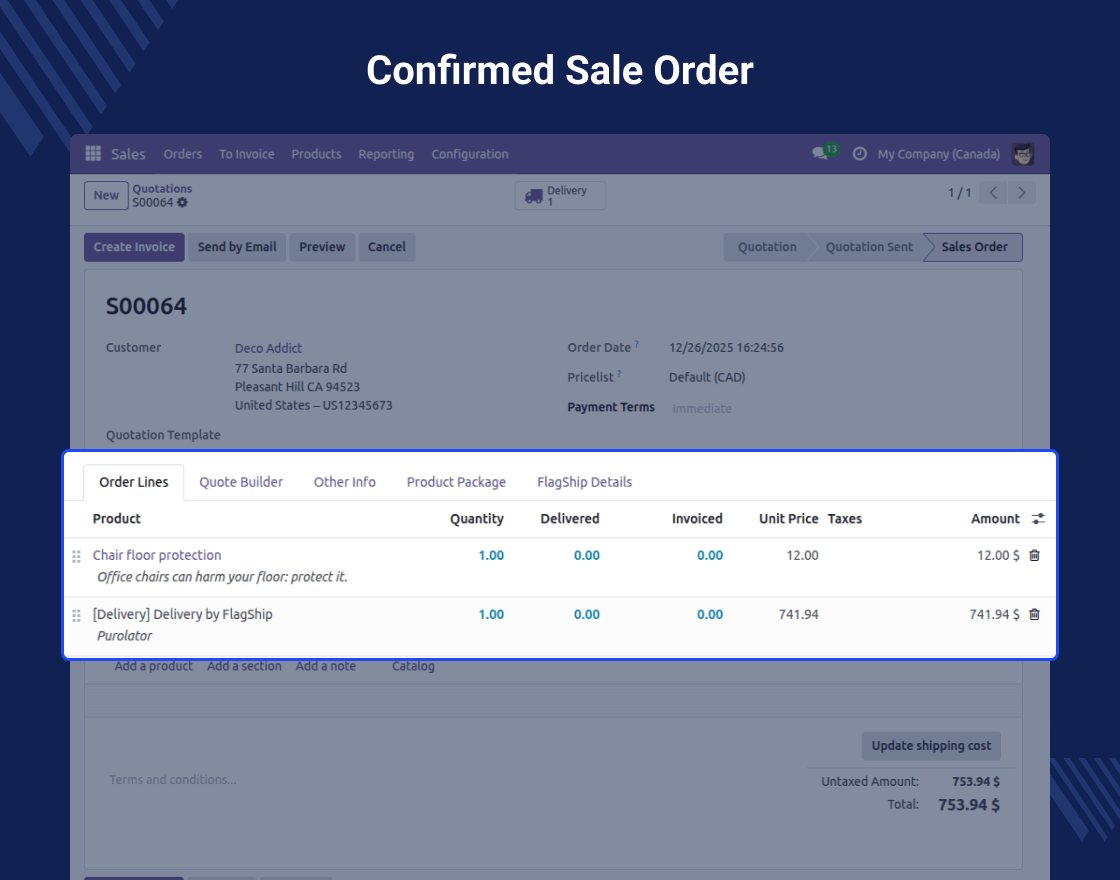Click the Purolator description text
1120x880 pixels.
click(x=125, y=636)
